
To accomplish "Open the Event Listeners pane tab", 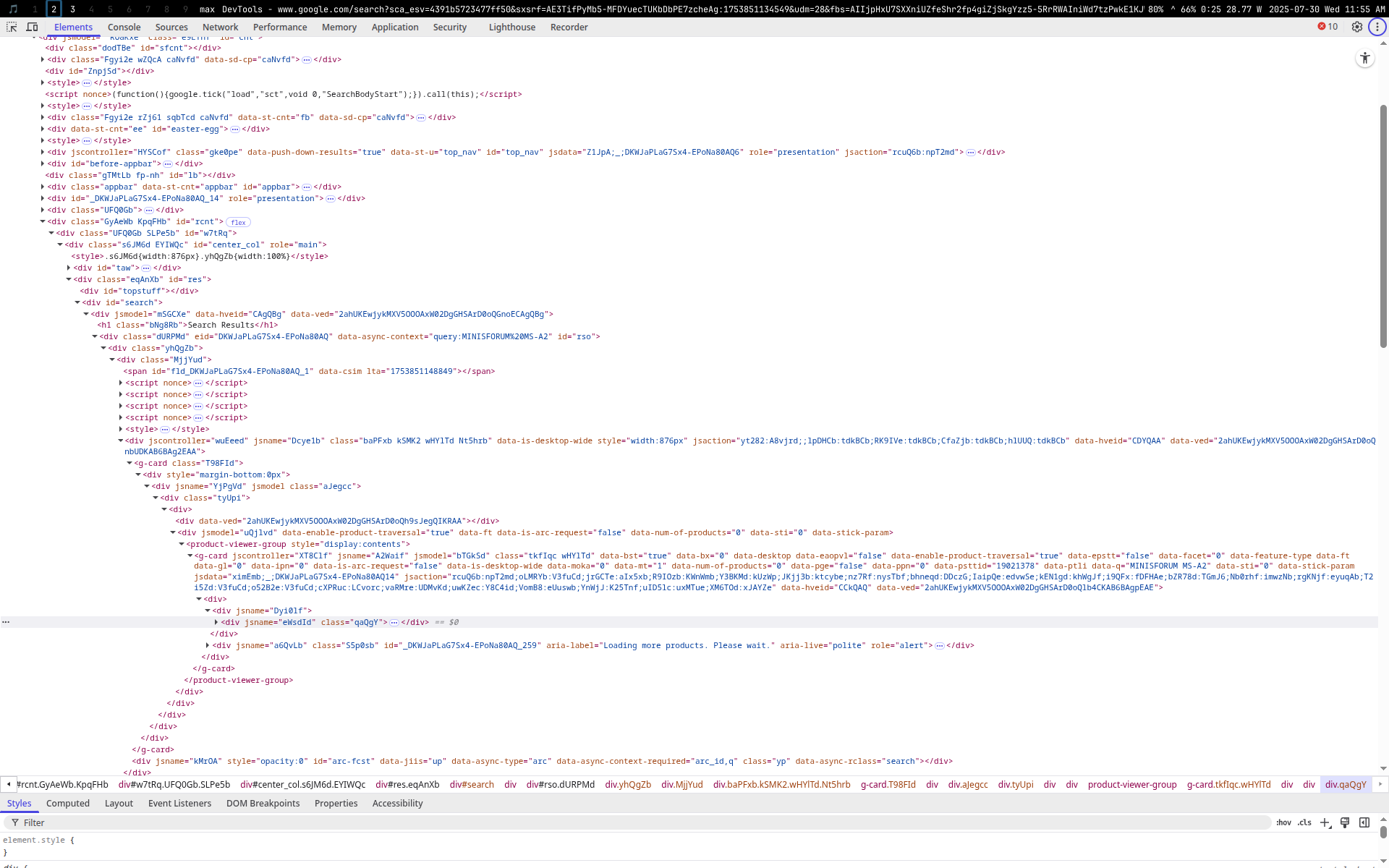I will [180, 804].
